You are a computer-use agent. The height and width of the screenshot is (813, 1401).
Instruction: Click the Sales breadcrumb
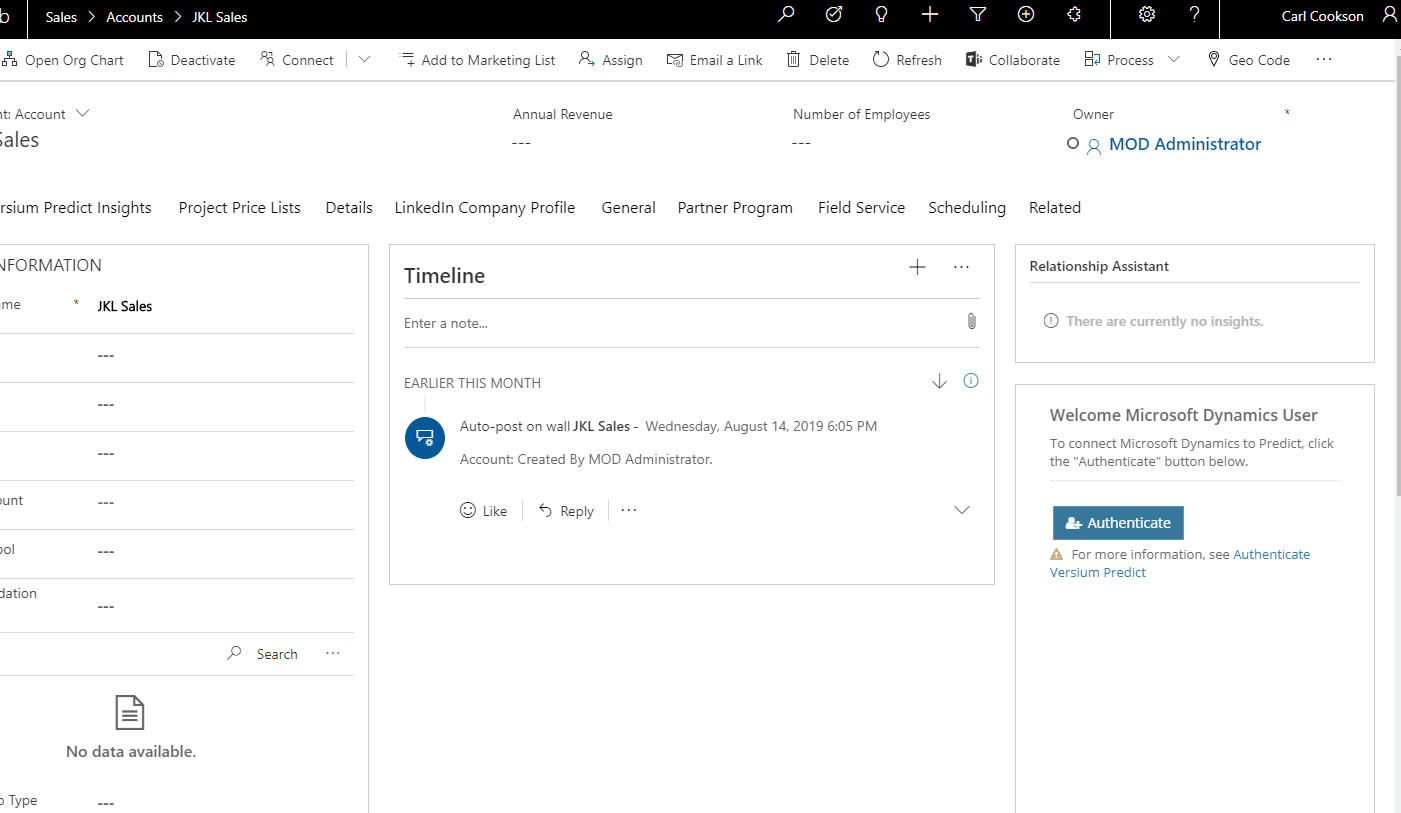61,17
